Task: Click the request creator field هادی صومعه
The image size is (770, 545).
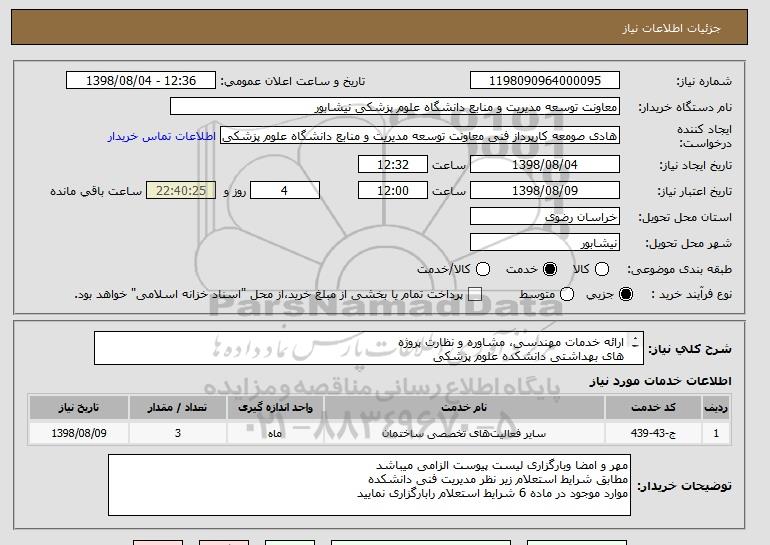Action: coord(420,136)
